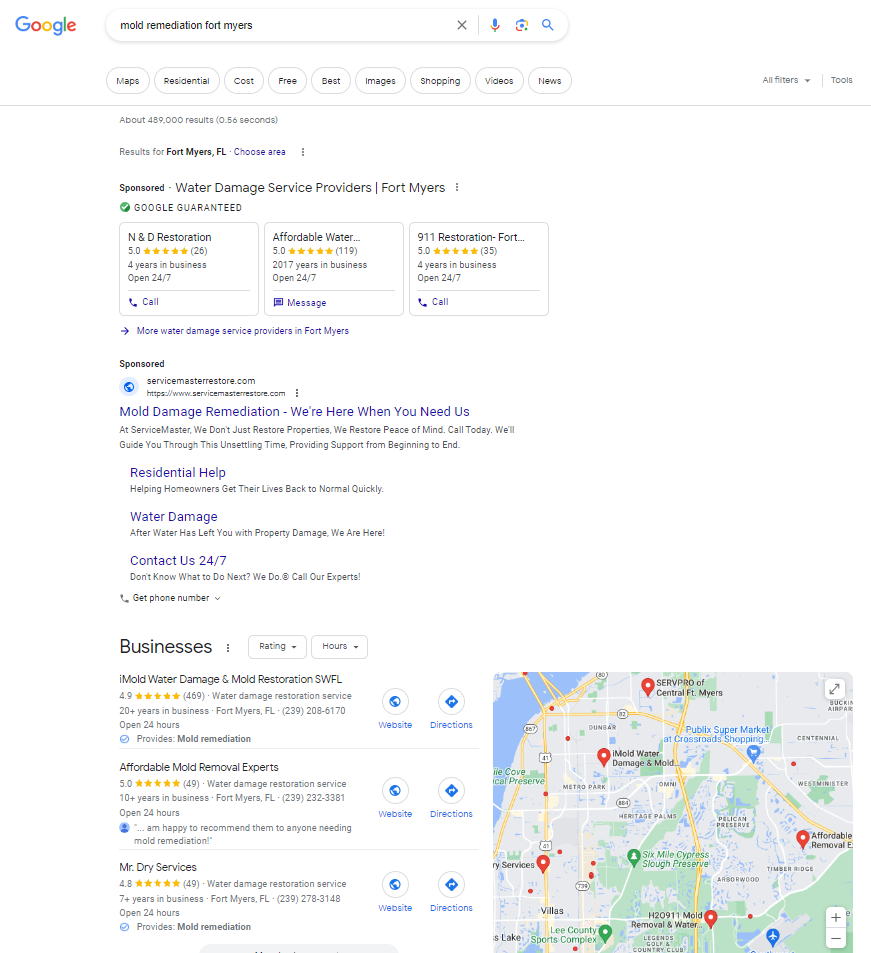The height and width of the screenshot is (953, 871).
Task: Select the Best filter chip
Action: (331, 81)
